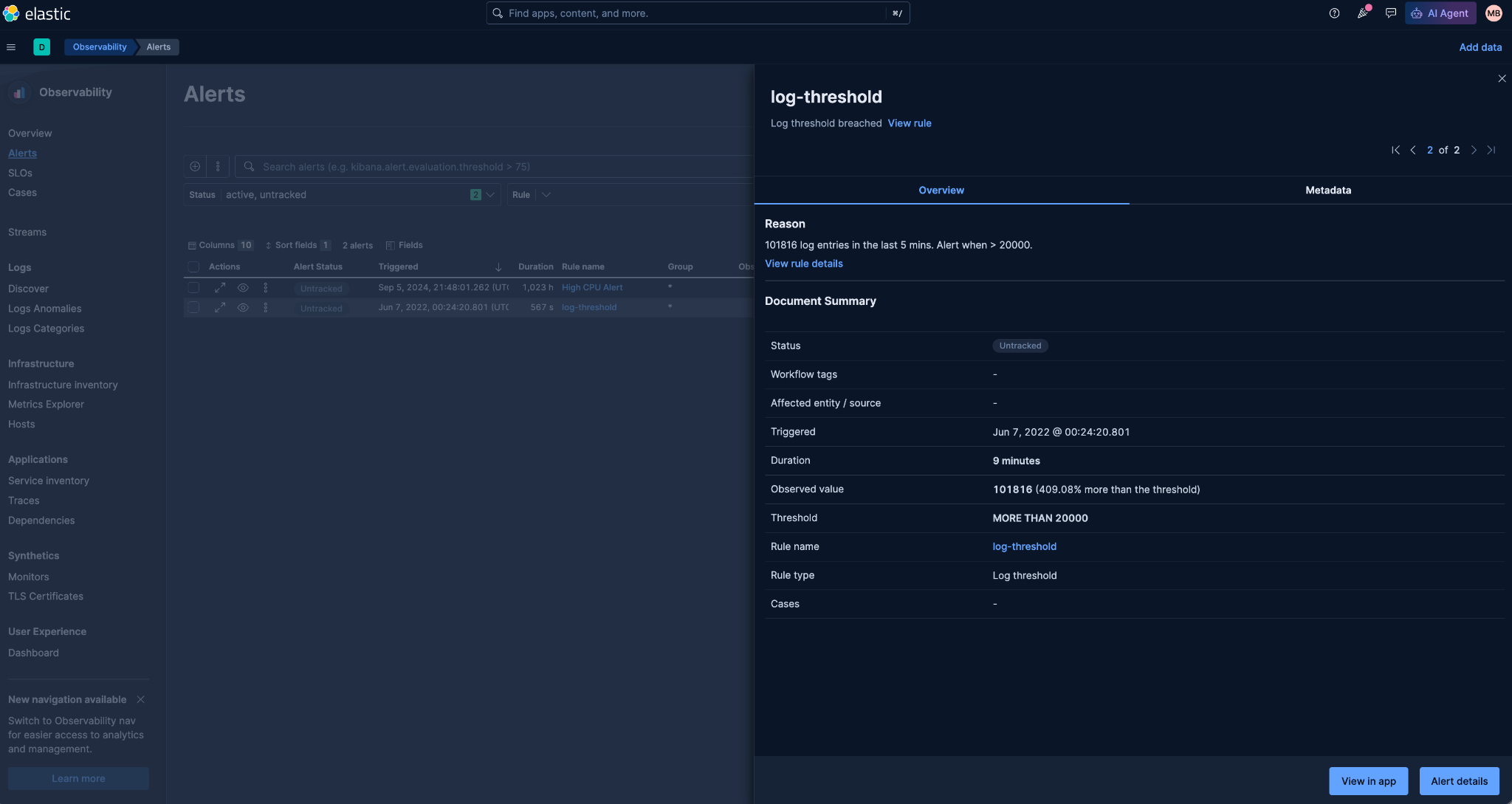Click the View rule details link

click(803, 264)
